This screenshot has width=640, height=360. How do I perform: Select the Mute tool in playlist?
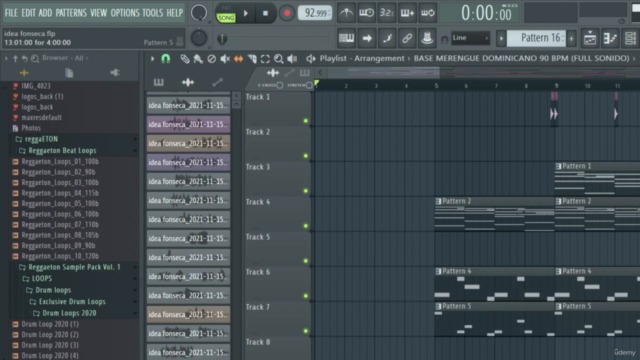pos(225,59)
